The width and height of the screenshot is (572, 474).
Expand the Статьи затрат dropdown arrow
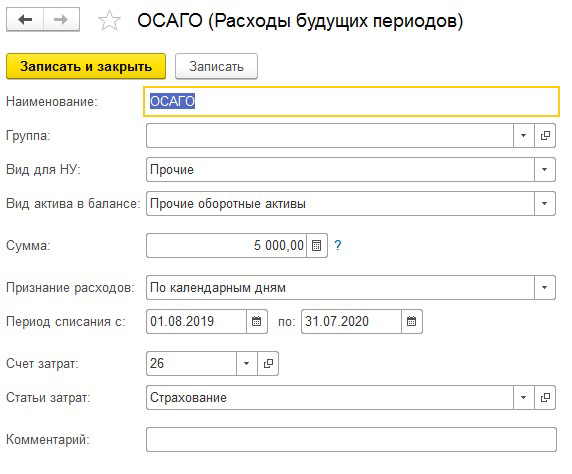(523, 397)
